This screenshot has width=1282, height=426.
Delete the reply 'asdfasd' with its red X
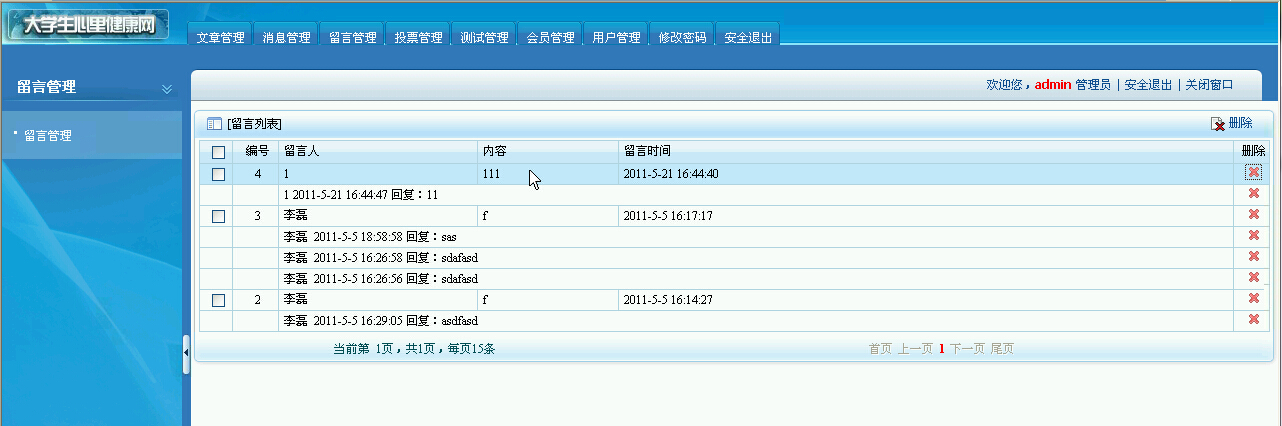[1253, 319]
